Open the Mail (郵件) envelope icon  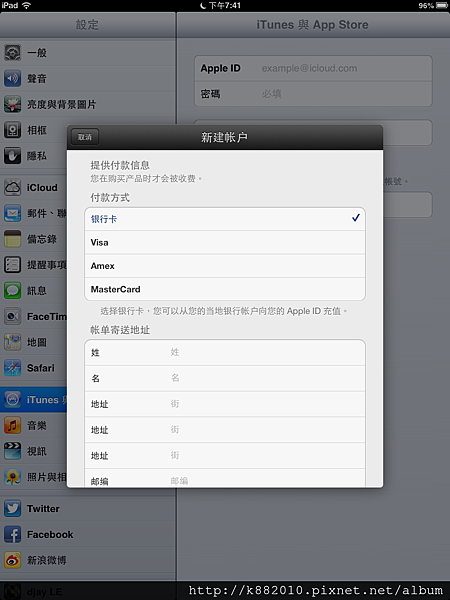tap(12, 213)
